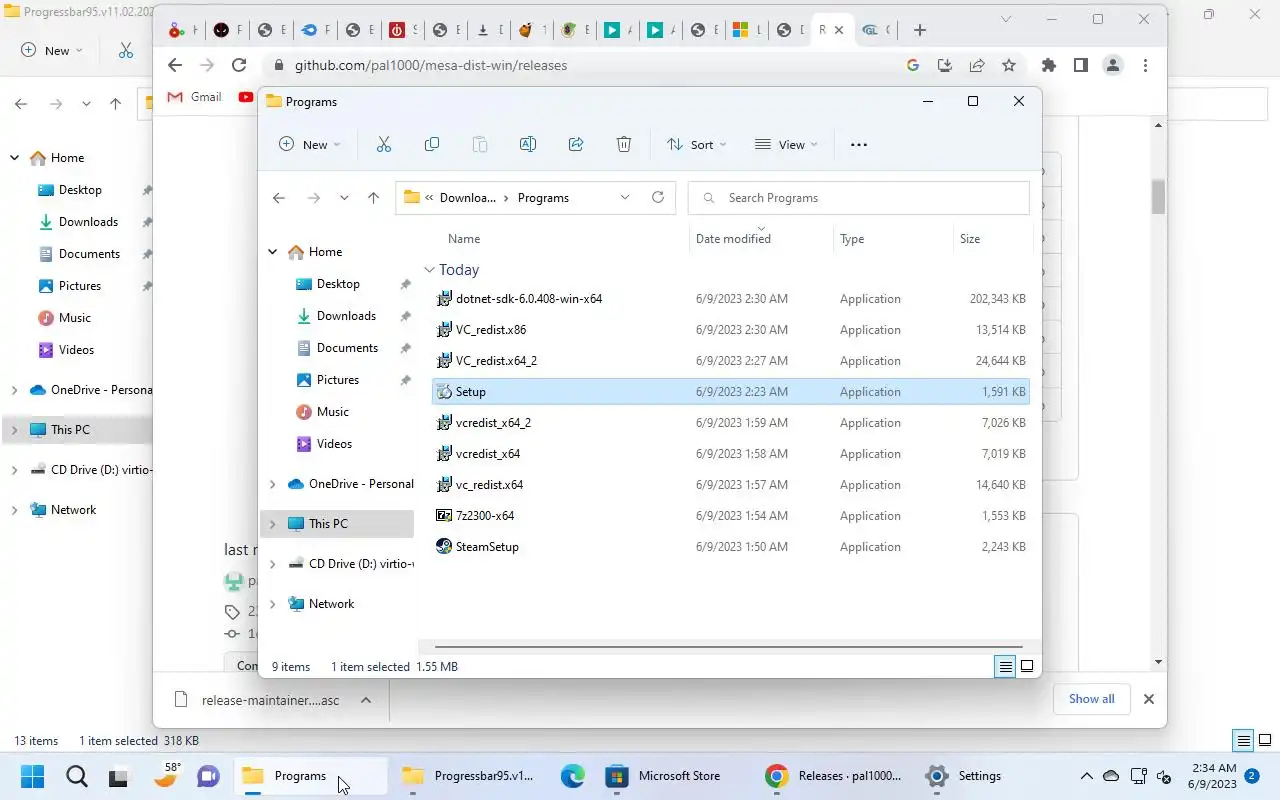Screen dimensions: 1280x800
Task: Open Chrome extensions puzzle icon
Action: click(1049, 65)
